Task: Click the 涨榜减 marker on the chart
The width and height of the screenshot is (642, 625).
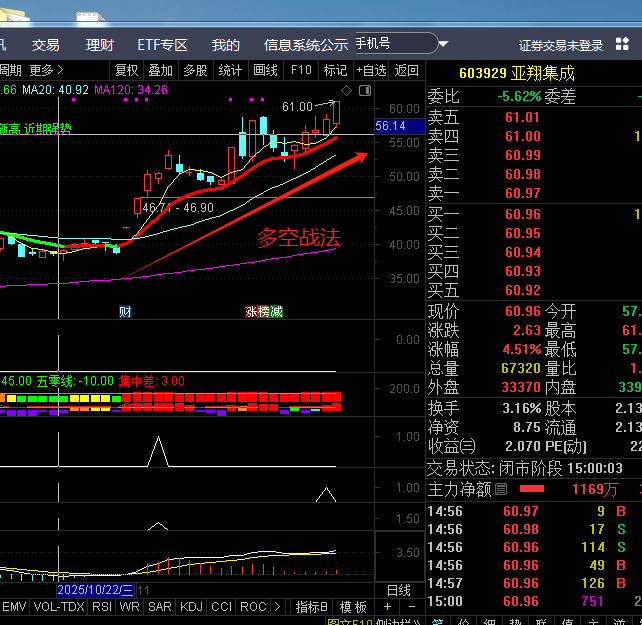Action: pyautogui.click(x=264, y=311)
